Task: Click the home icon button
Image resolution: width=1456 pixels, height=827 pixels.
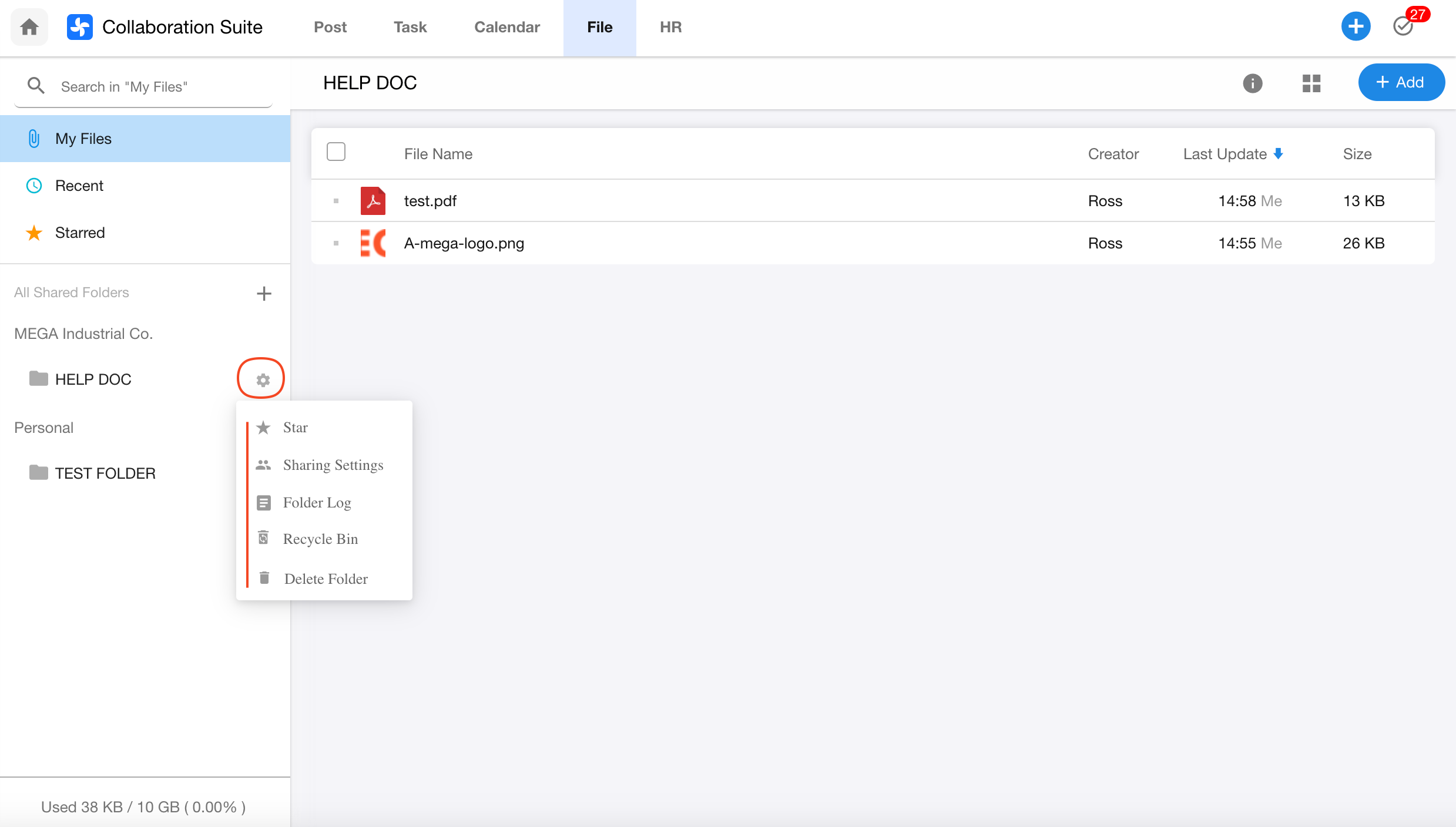Action: (x=29, y=27)
